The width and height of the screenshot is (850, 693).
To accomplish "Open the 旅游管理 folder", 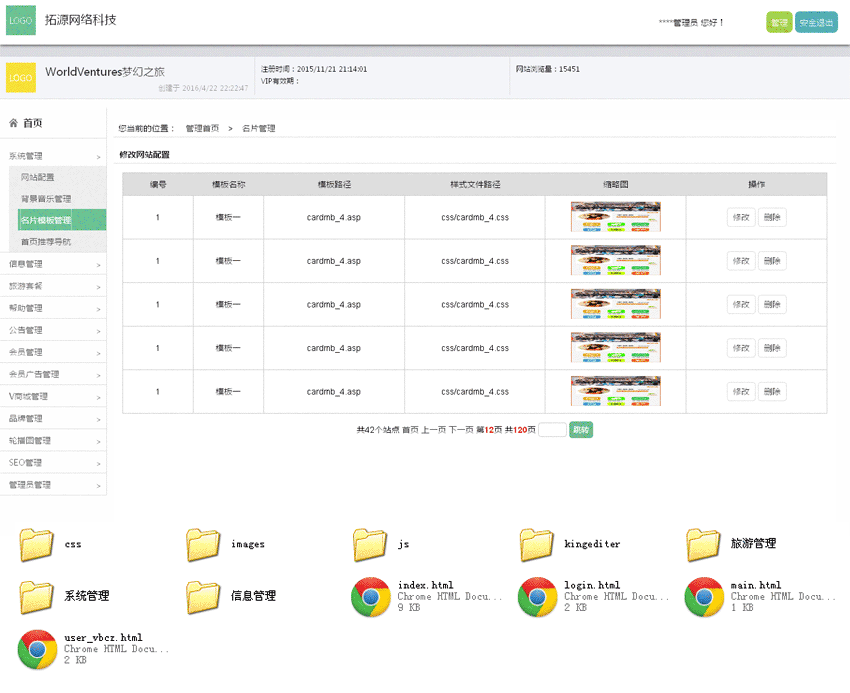I will click(x=704, y=545).
